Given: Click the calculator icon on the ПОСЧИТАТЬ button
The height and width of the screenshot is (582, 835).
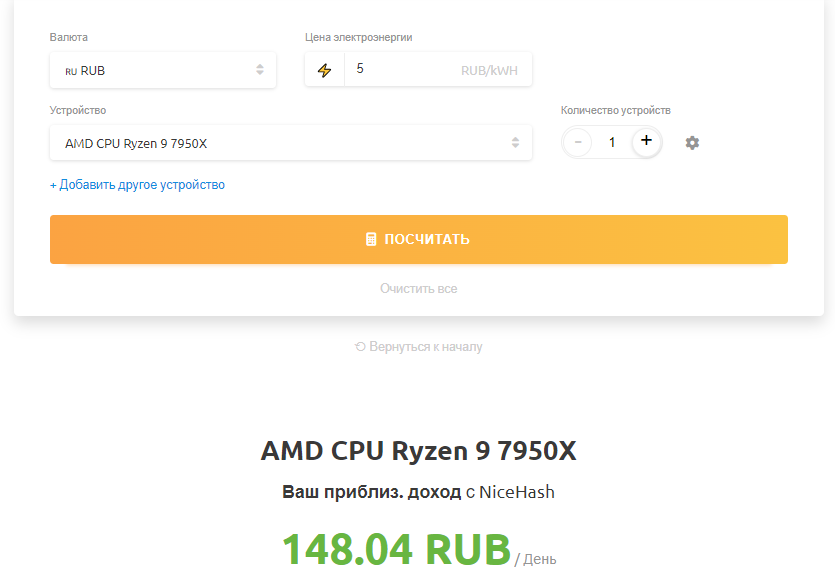Looking at the screenshot, I should pyautogui.click(x=371, y=239).
